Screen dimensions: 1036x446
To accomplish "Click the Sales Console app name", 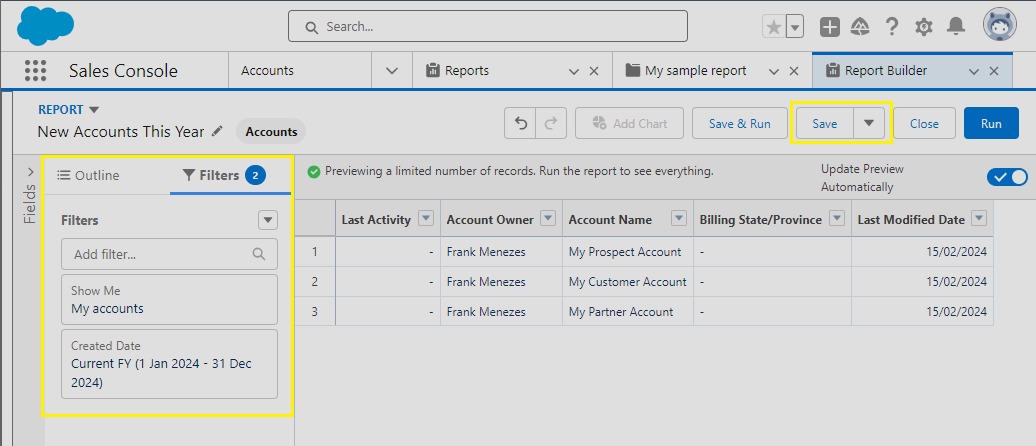I will [x=123, y=71].
